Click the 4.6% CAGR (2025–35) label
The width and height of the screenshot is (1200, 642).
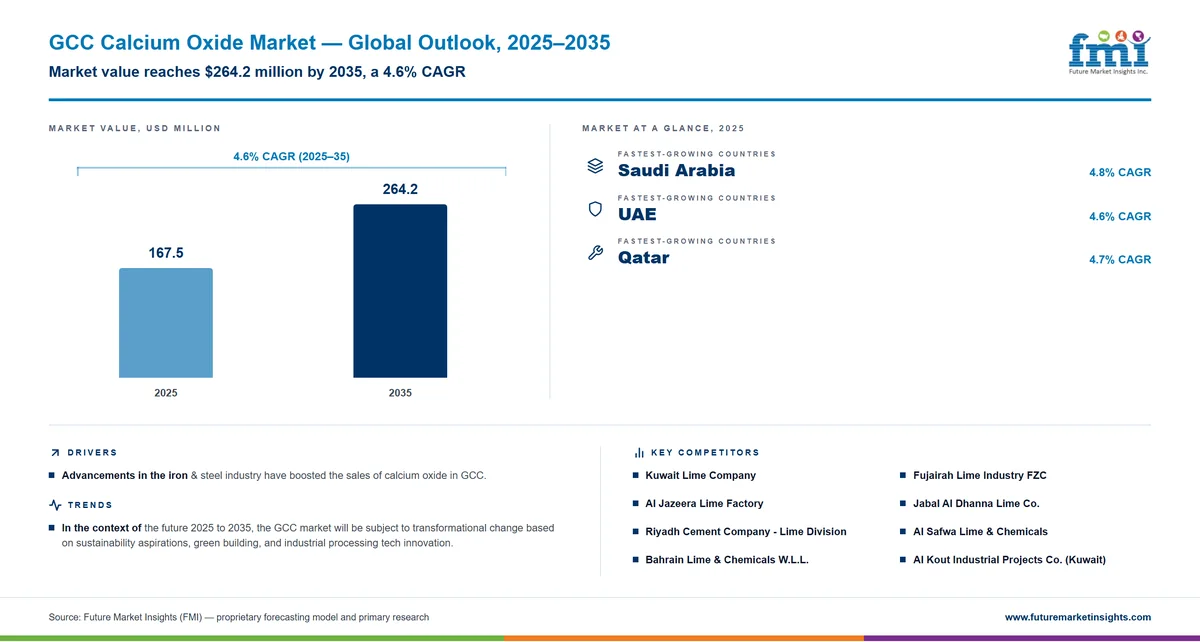(291, 157)
